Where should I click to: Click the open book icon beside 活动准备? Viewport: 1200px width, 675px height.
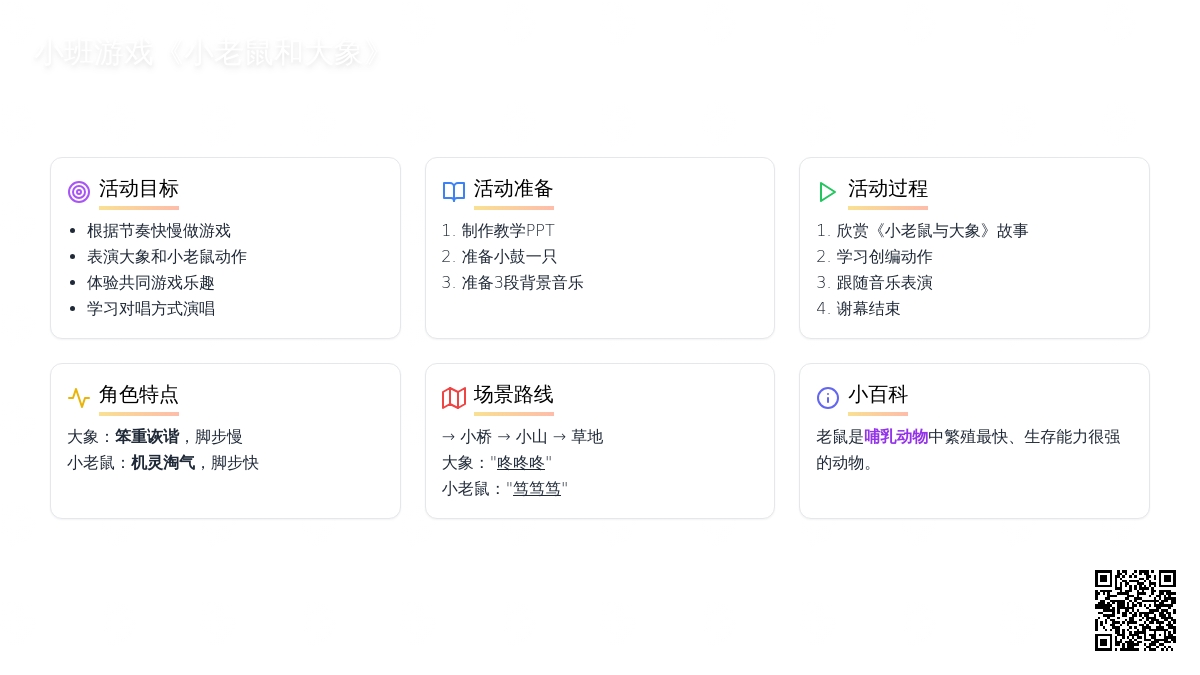(454, 192)
